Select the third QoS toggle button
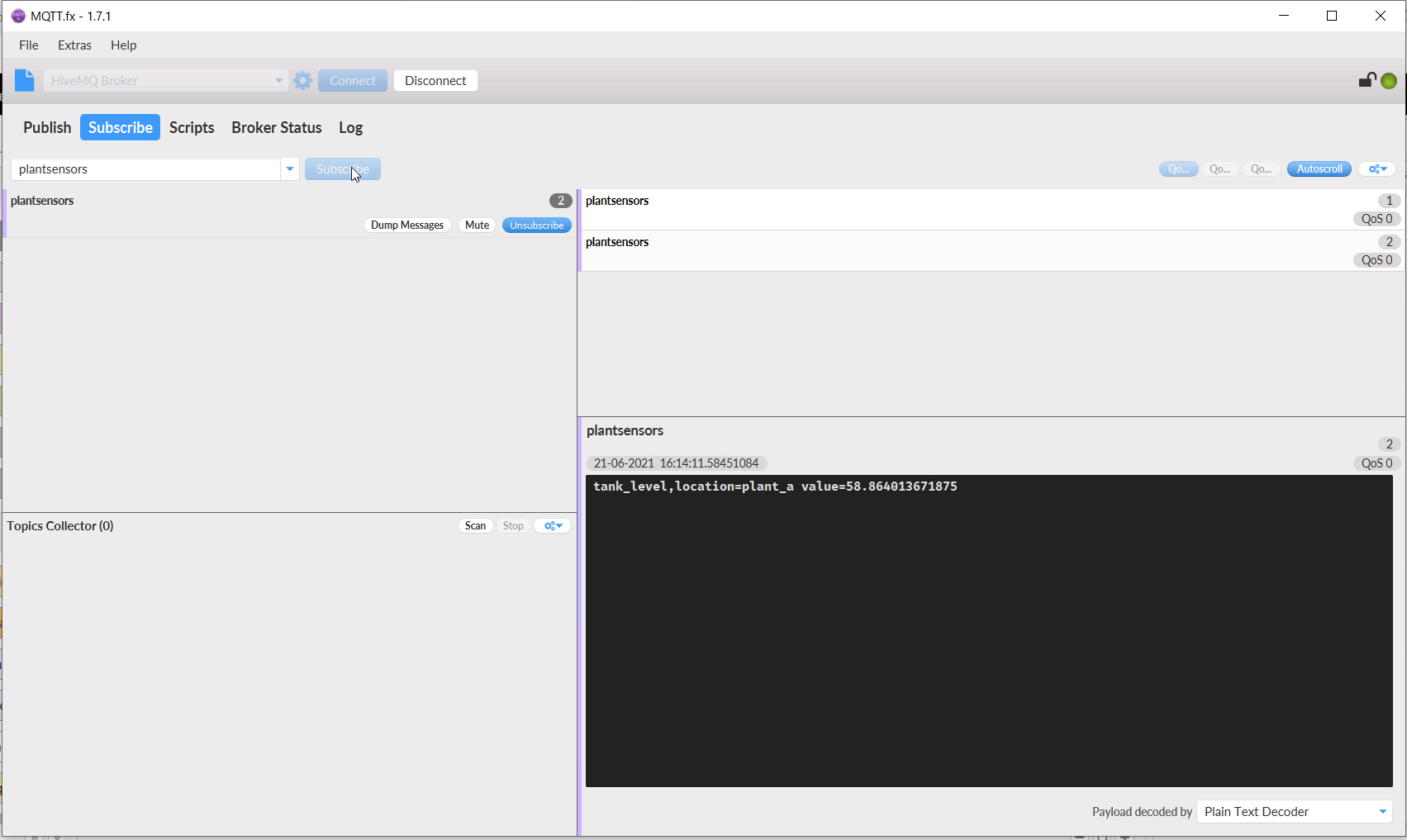Screen dimensions: 1407x840 point(1261,168)
